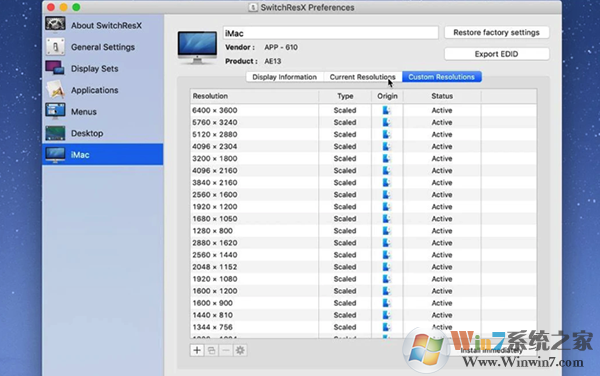This screenshot has width=600, height=376.
Task: Click origin icon for 6400 × 3600 row
Action: point(386,110)
